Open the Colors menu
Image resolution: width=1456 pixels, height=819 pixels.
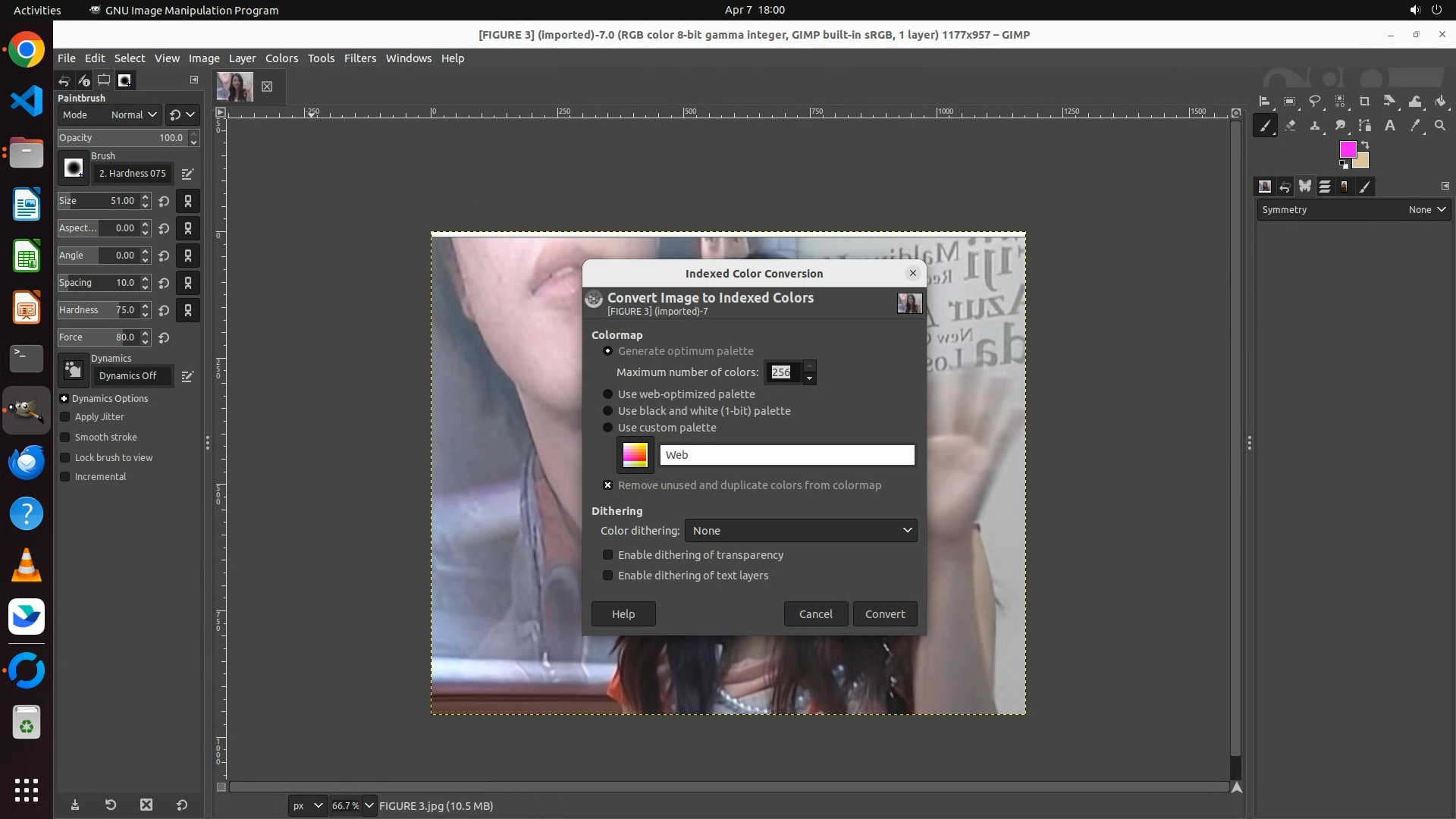coord(281,58)
